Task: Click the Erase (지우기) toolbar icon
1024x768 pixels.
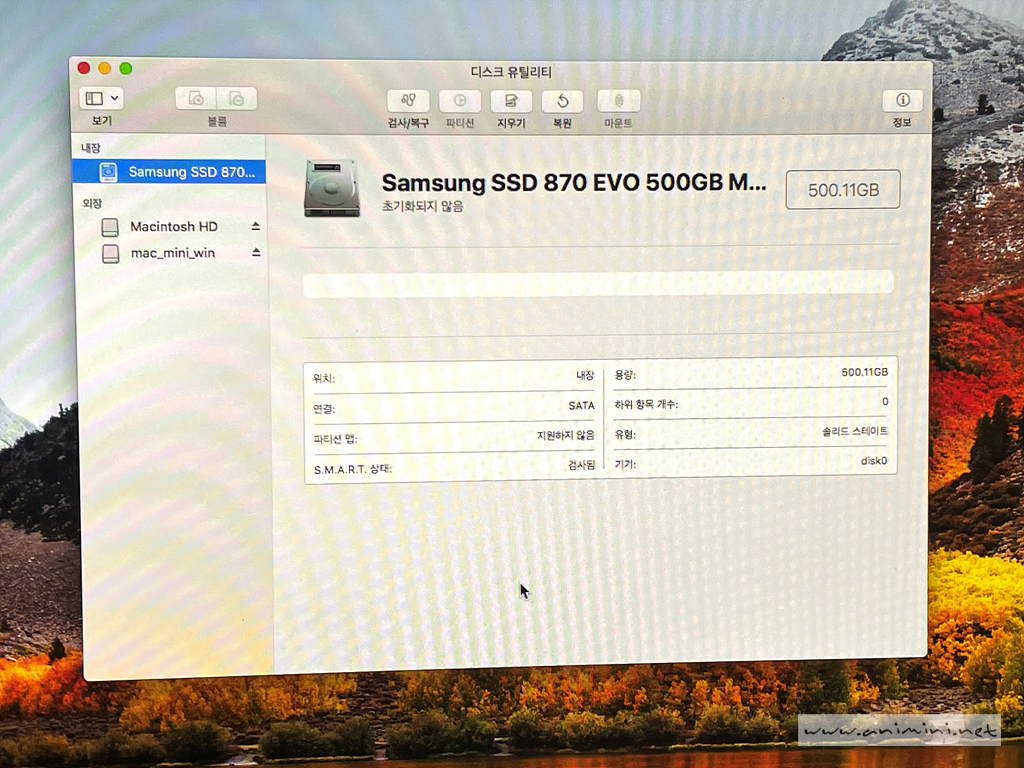Action: pyautogui.click(x=511, y=101)
